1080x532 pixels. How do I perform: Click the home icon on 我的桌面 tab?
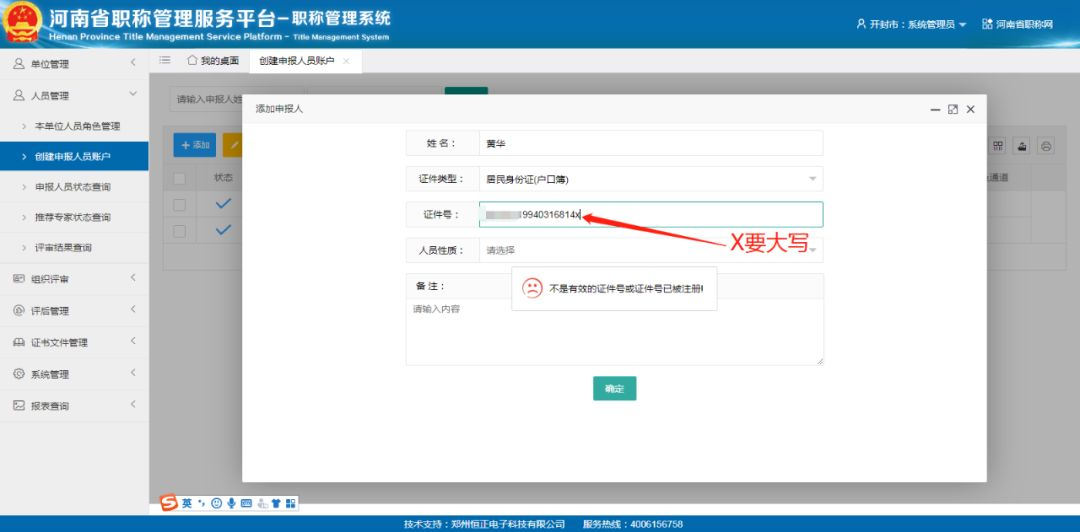192,61
